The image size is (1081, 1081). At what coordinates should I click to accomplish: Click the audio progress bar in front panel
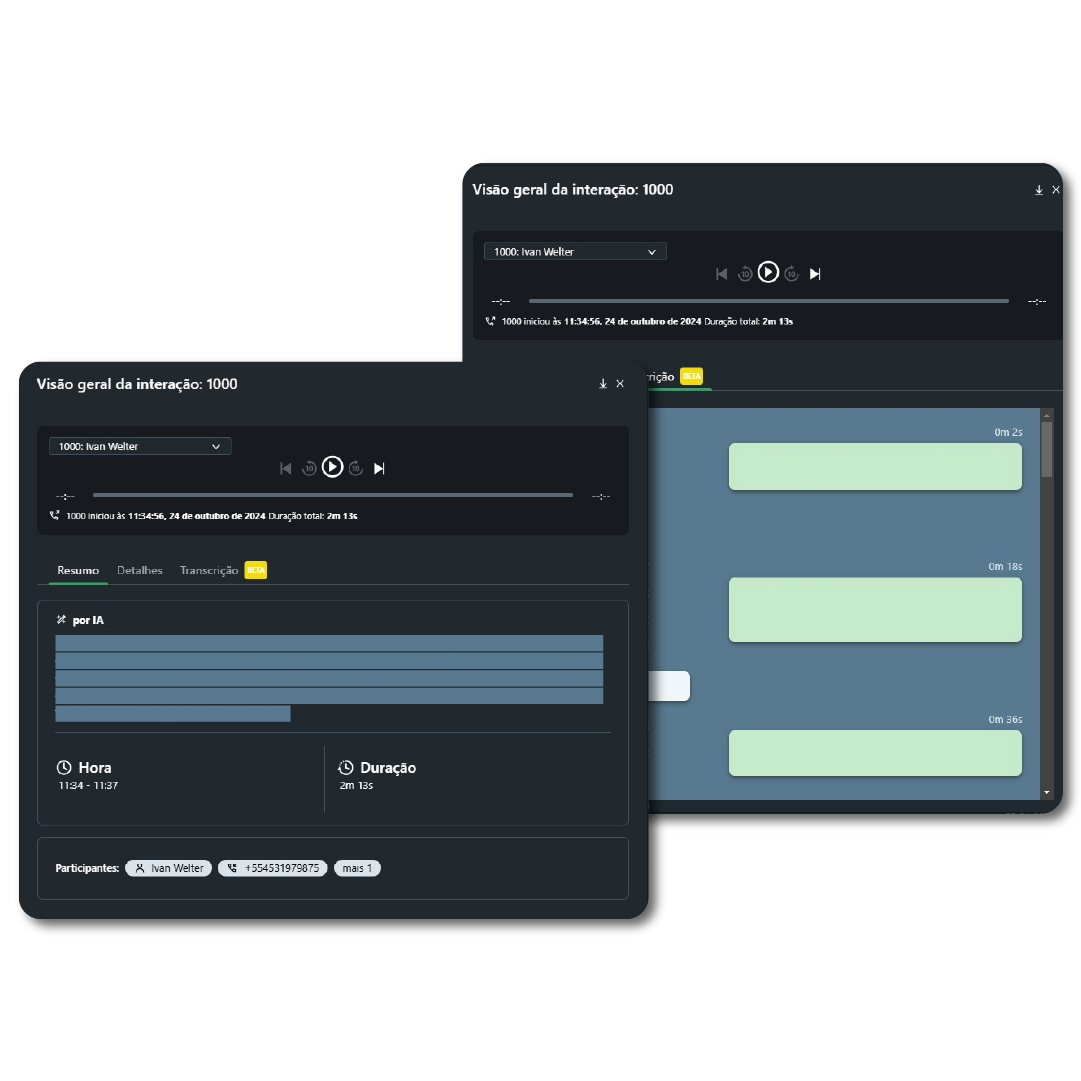333,495
